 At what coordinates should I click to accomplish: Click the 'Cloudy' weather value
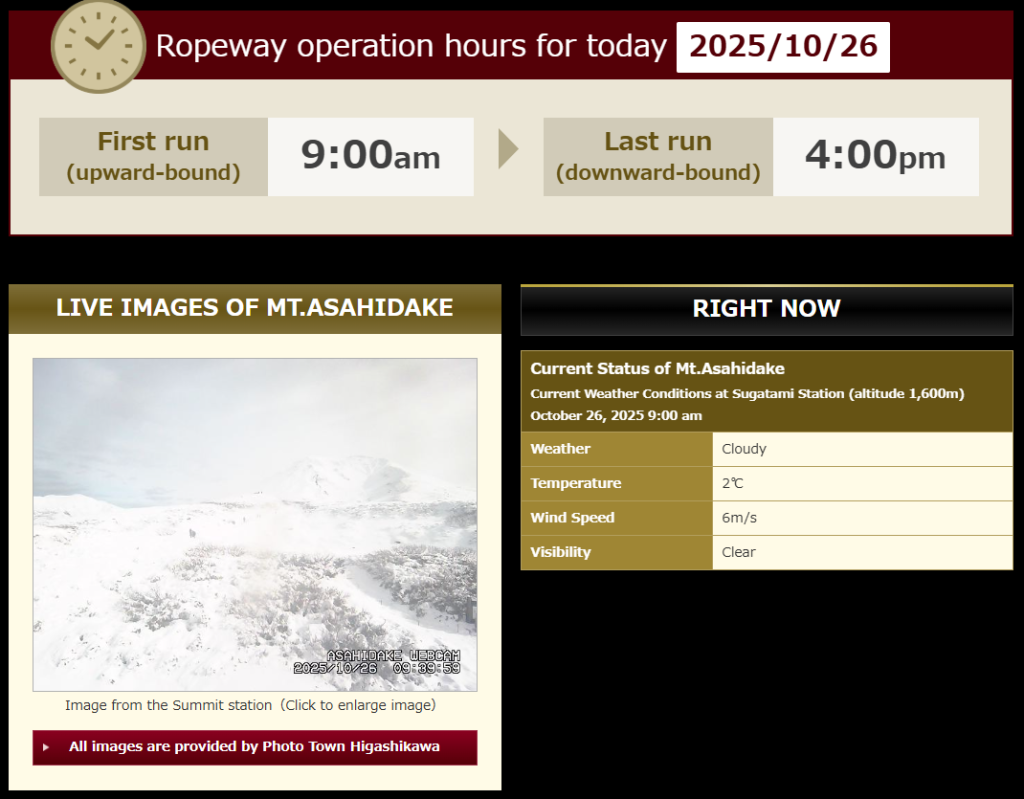[x=744, y=449]
